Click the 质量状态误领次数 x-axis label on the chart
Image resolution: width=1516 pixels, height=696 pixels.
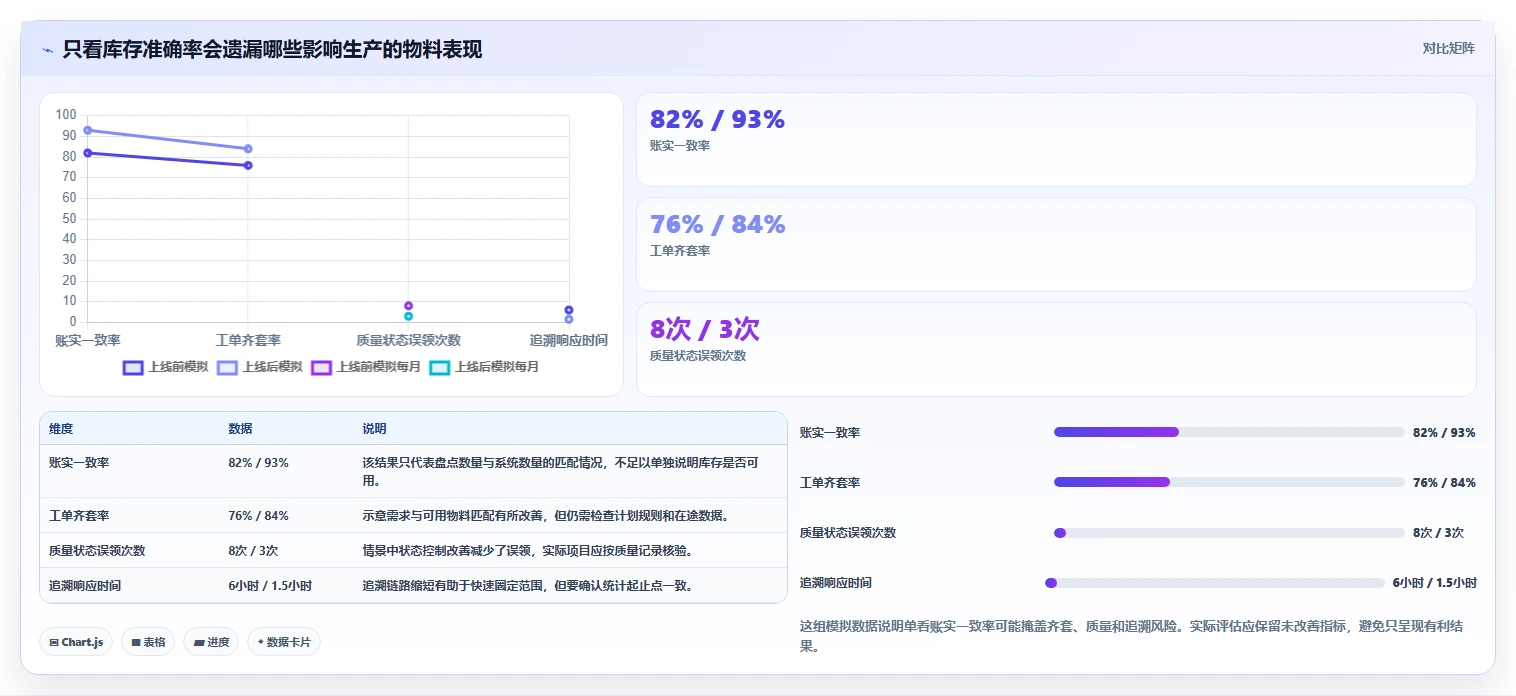pyautogui.click(x=408, y=341)
